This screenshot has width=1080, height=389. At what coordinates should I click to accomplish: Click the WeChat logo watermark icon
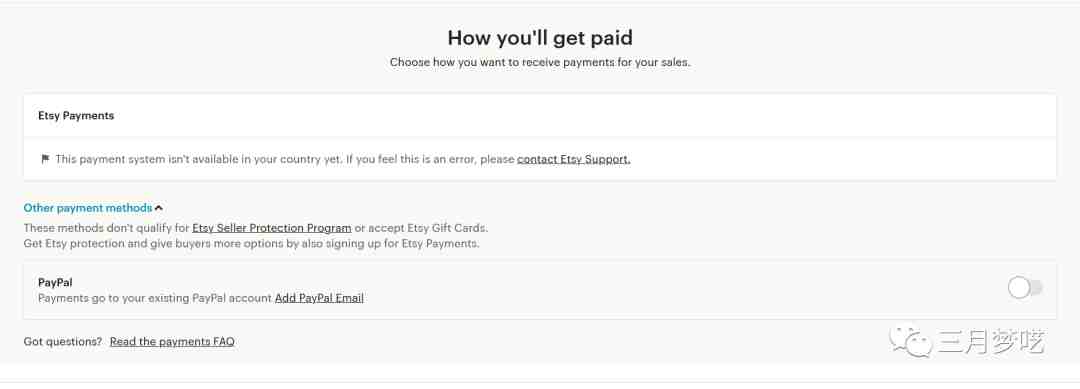tap(909, 340)
